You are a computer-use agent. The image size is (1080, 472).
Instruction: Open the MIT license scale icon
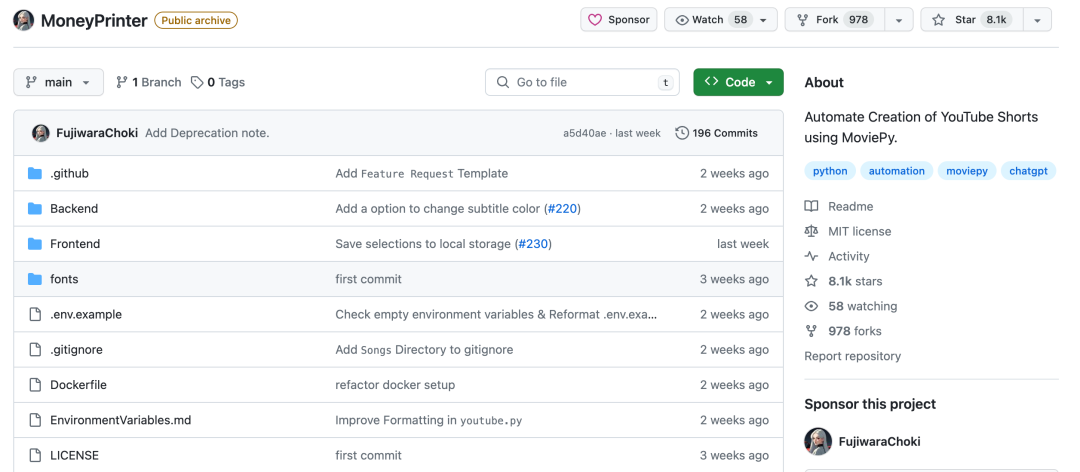click(x=811, y=231)
